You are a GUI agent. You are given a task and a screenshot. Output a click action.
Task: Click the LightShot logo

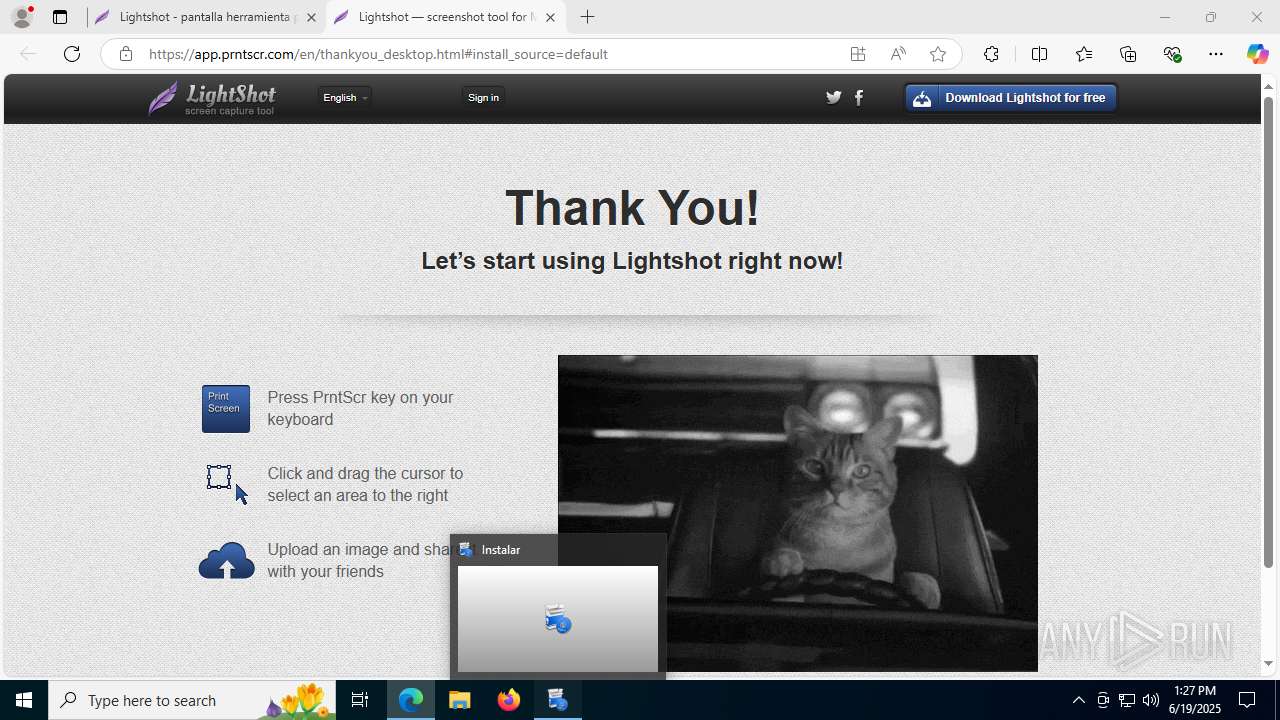212,98
